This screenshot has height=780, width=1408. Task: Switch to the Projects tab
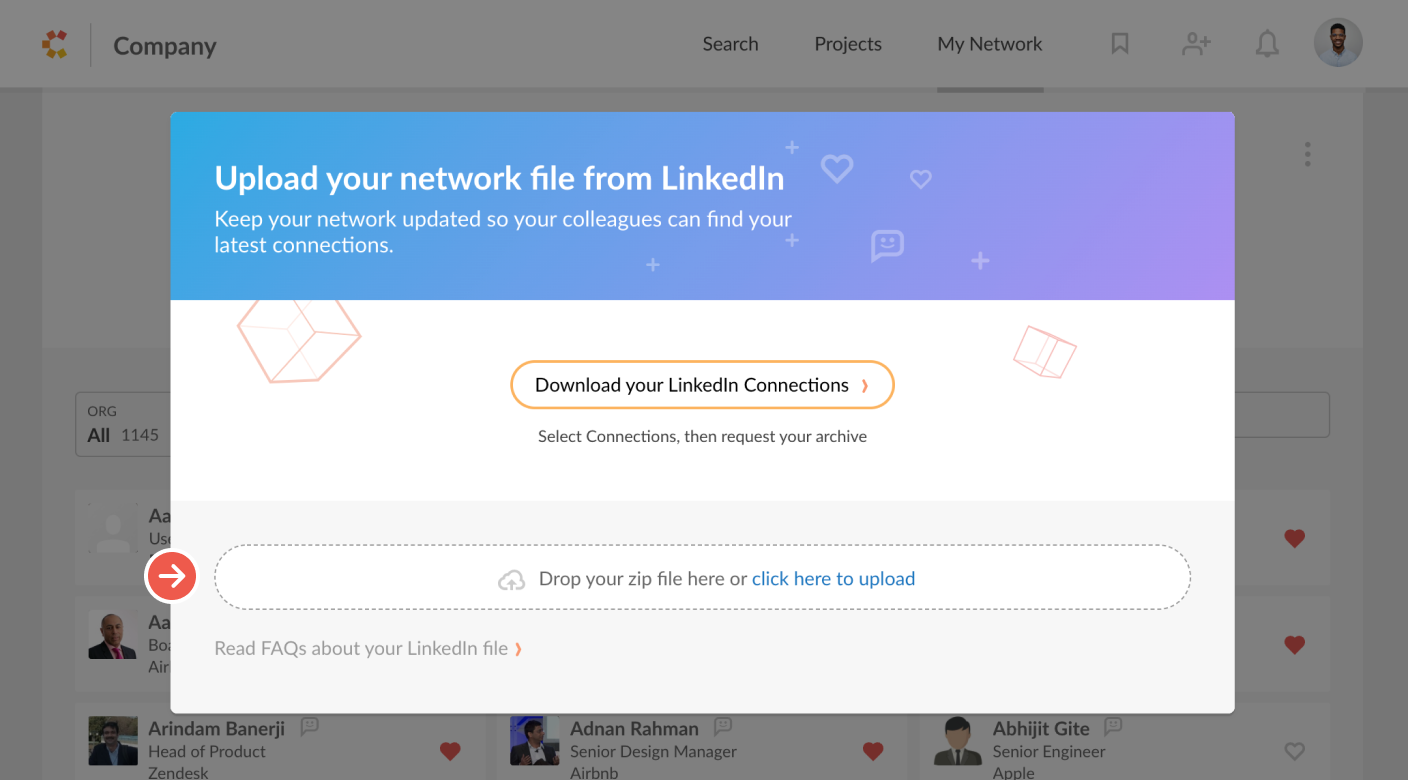(x=848, y=44)
